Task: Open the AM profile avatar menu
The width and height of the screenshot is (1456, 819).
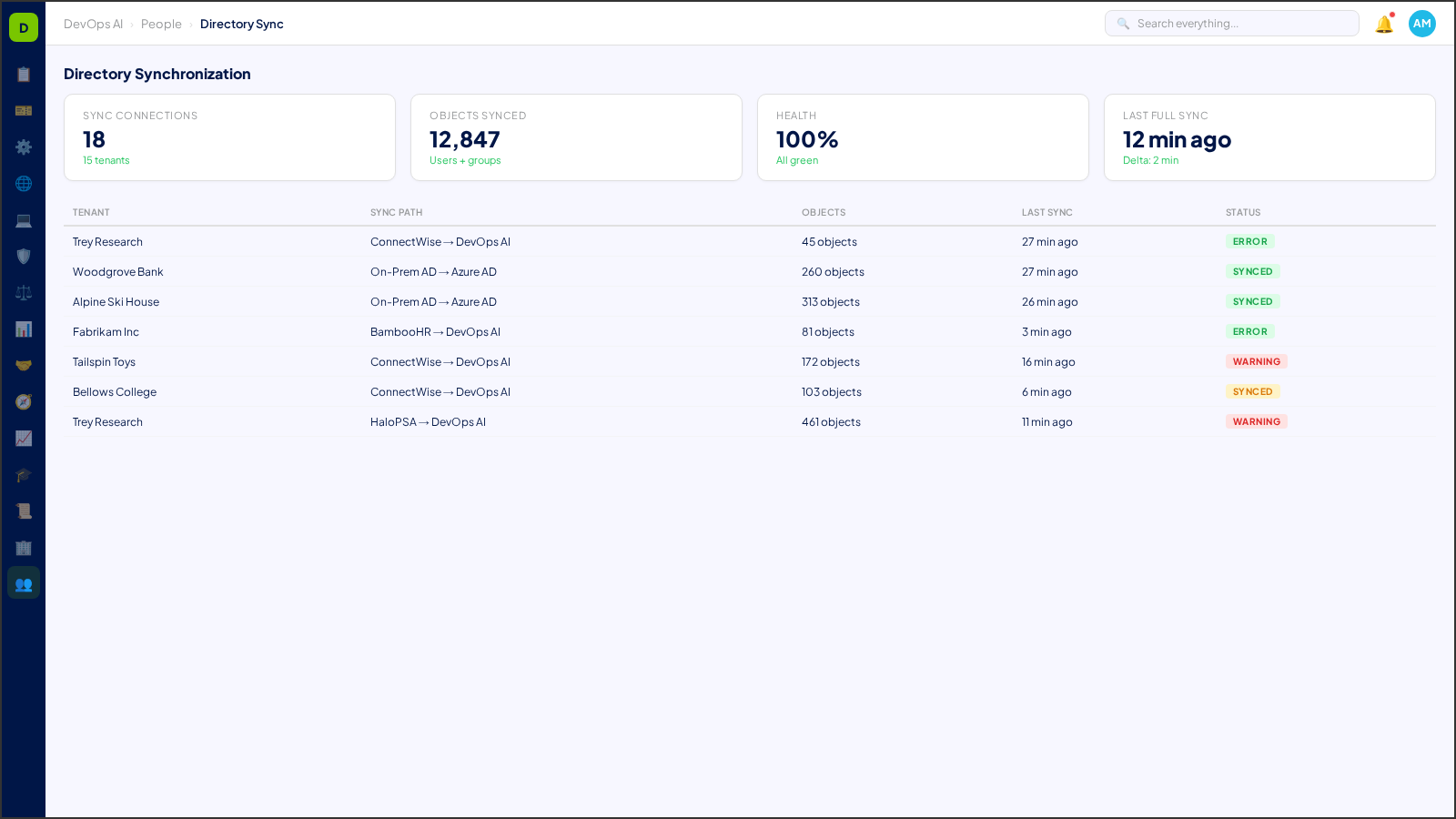Action: point(1421,24)
